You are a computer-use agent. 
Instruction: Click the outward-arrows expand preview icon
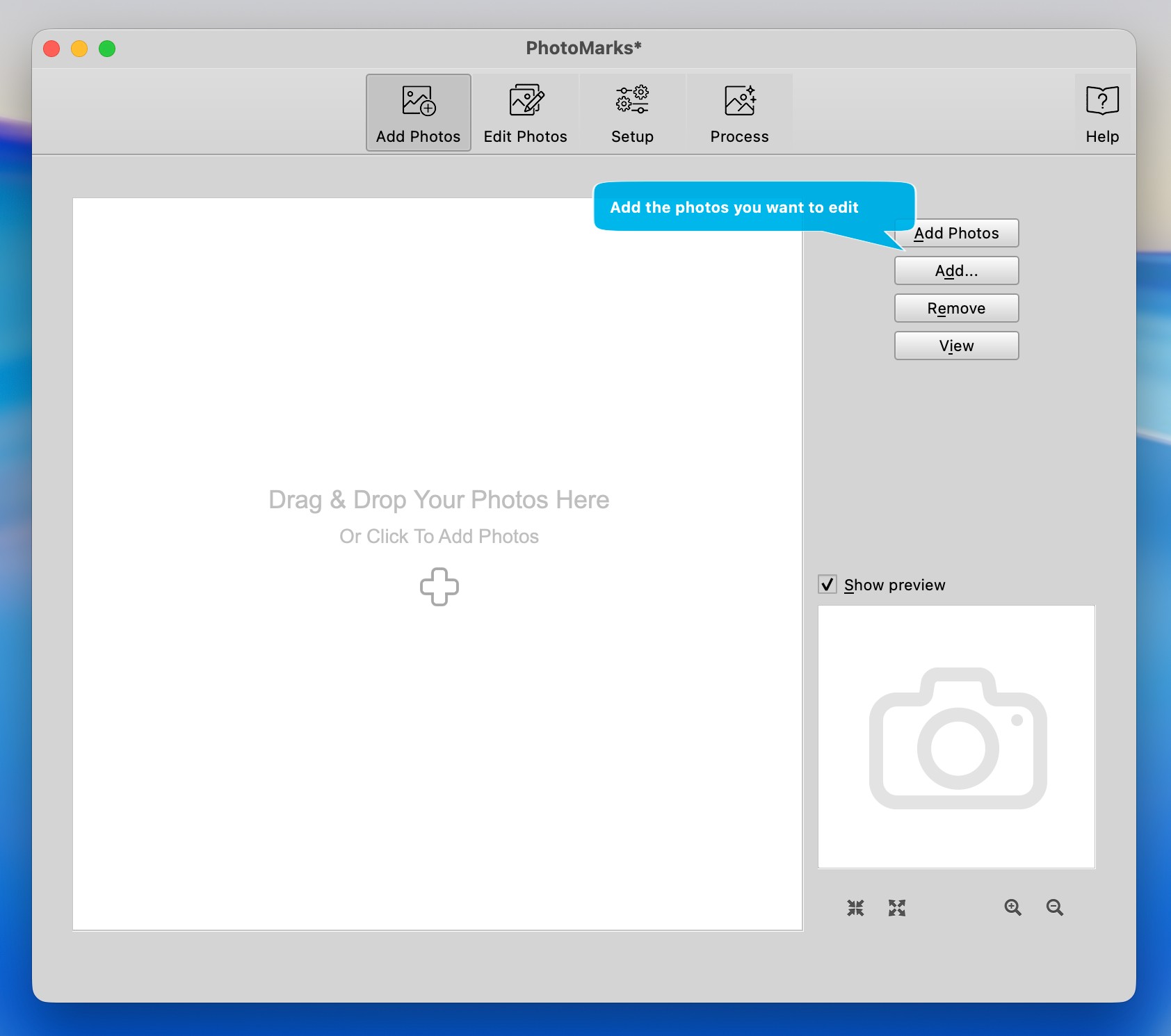pyautogui.click(x=897, y=907)
